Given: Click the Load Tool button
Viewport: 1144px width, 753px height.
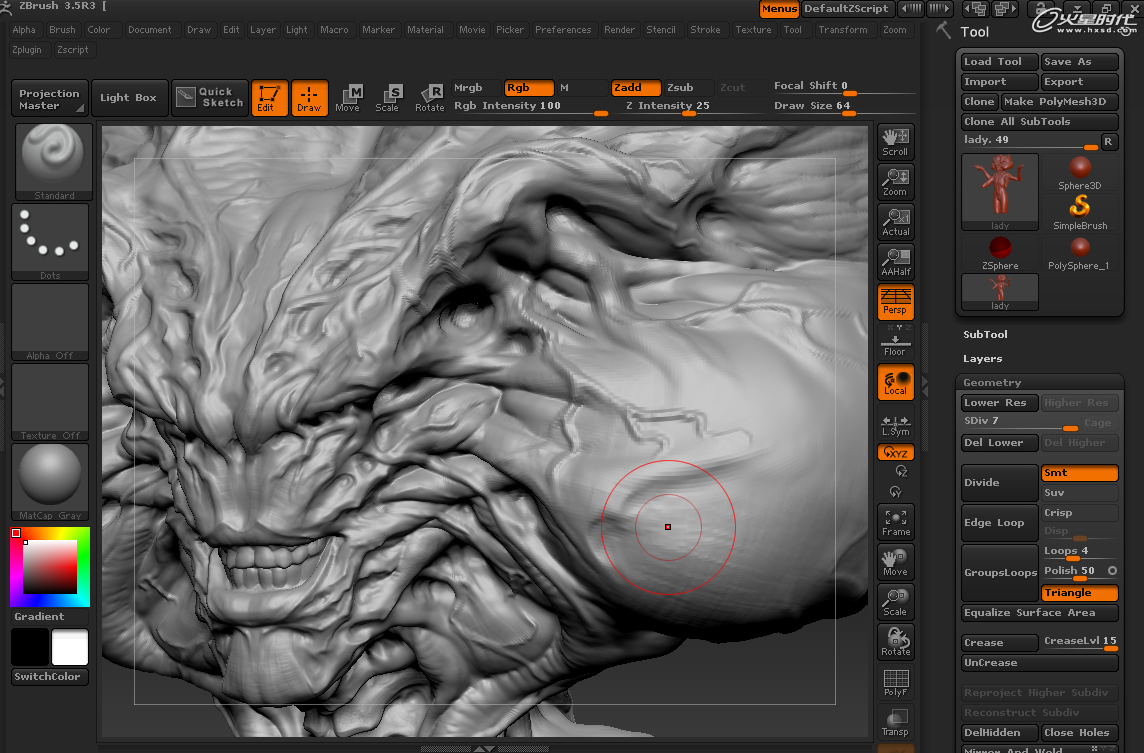Looking at the screenshot, I should [x=1000, y=61].
